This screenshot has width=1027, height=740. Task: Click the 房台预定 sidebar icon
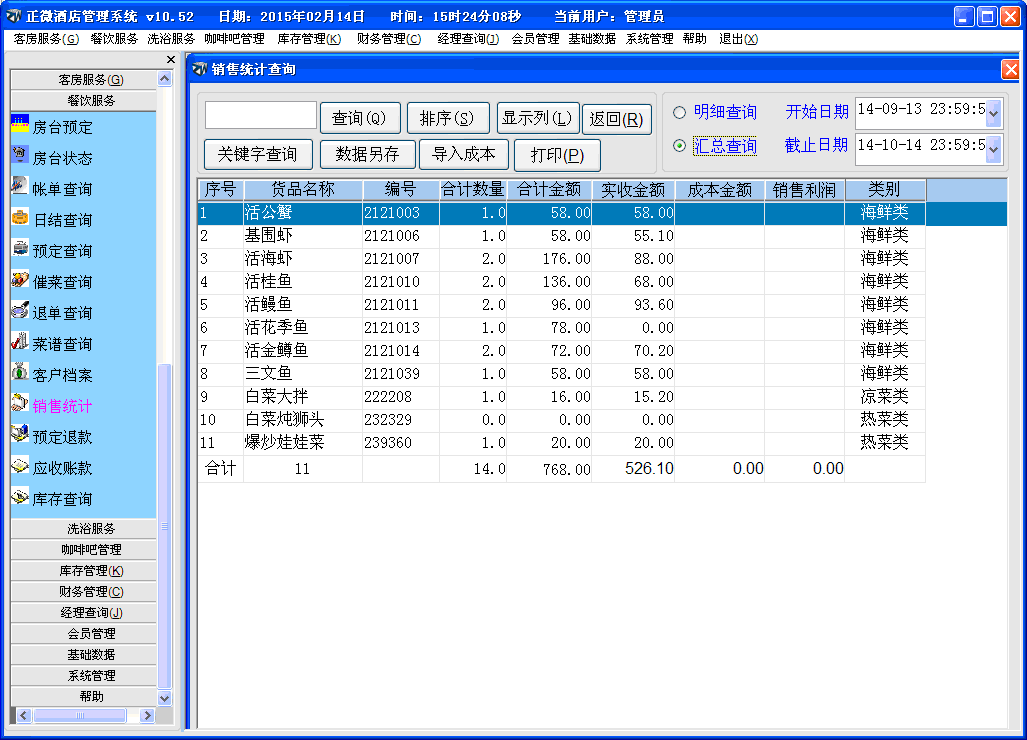pos(20,125)
